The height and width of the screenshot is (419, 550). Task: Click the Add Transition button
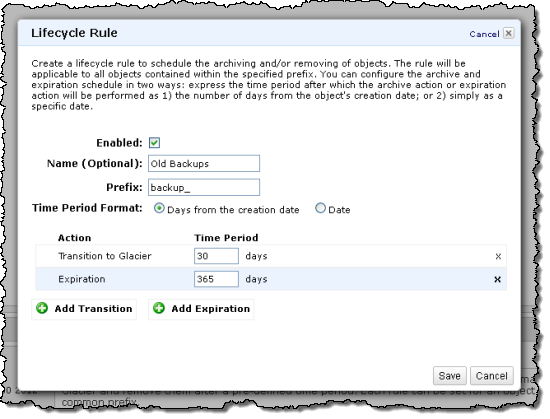pyautogui.click(x=84, y=309)
